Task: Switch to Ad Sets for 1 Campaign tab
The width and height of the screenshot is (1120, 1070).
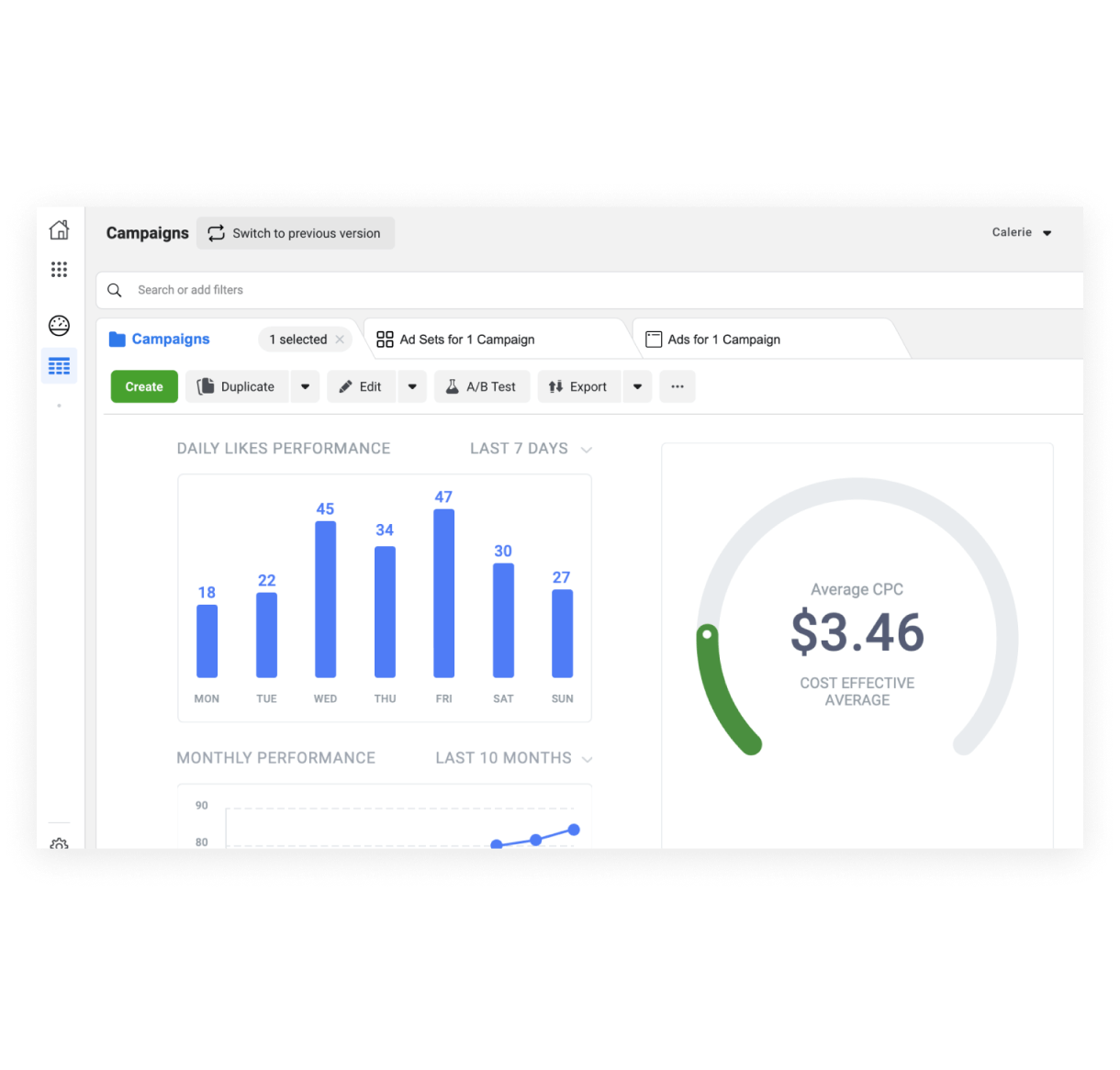Action: 467,340
